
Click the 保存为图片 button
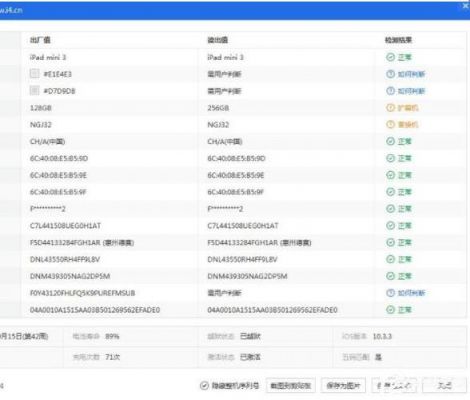click(343, 386)
